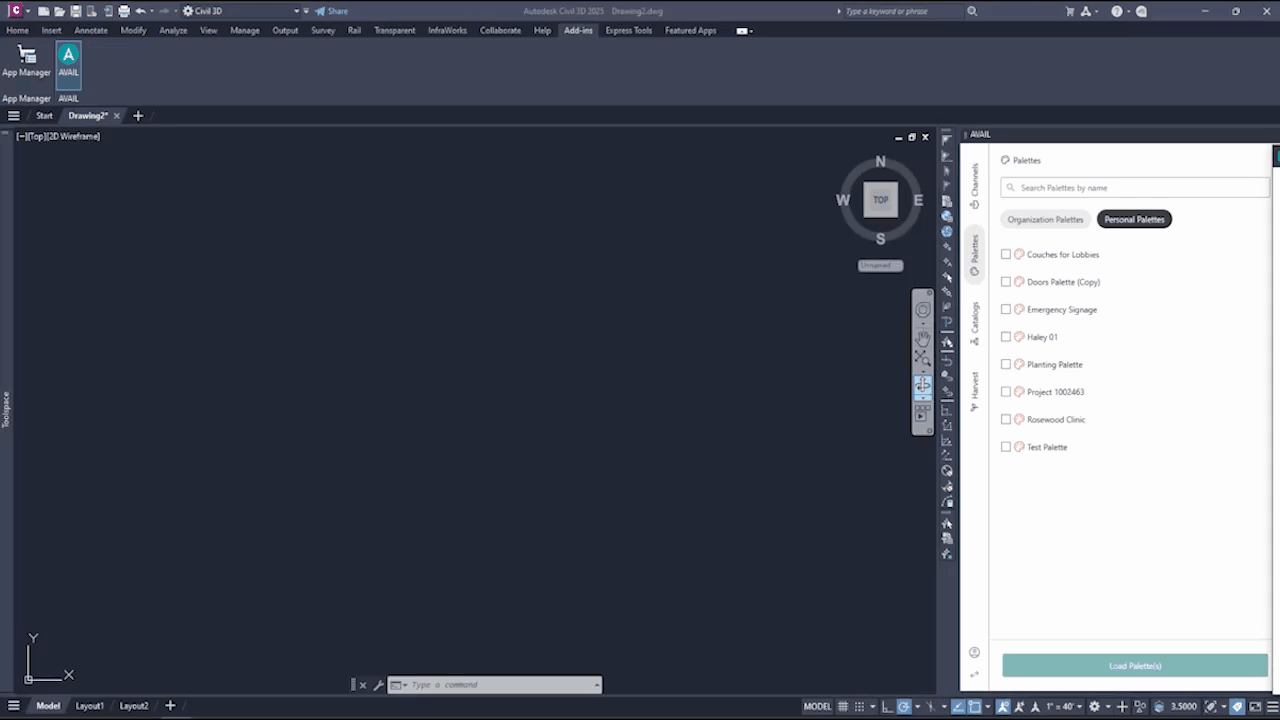
Task: Toggle polar tracking in the status bar
Action: pos(904,706)
